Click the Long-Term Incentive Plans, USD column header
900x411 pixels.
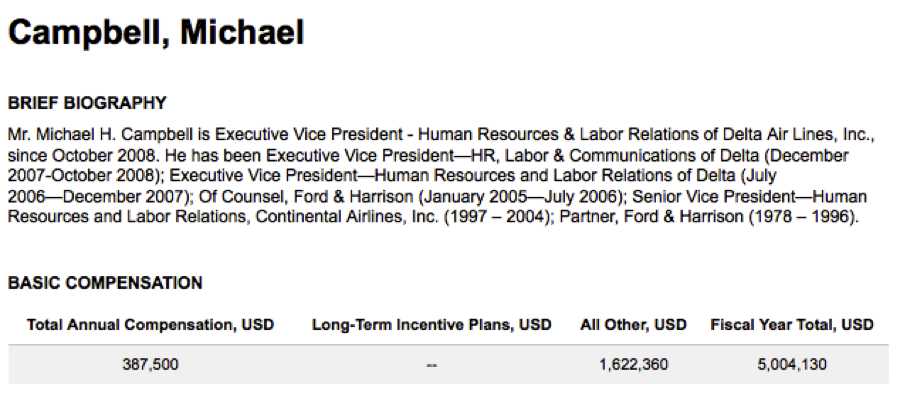(x=432, y=325)
